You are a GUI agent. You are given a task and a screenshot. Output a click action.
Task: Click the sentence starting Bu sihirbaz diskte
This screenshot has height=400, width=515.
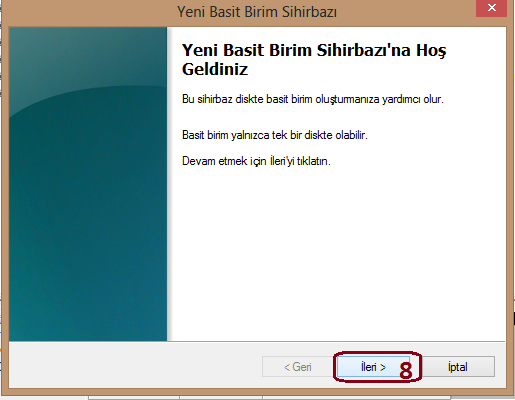click(x=313, y=99)
